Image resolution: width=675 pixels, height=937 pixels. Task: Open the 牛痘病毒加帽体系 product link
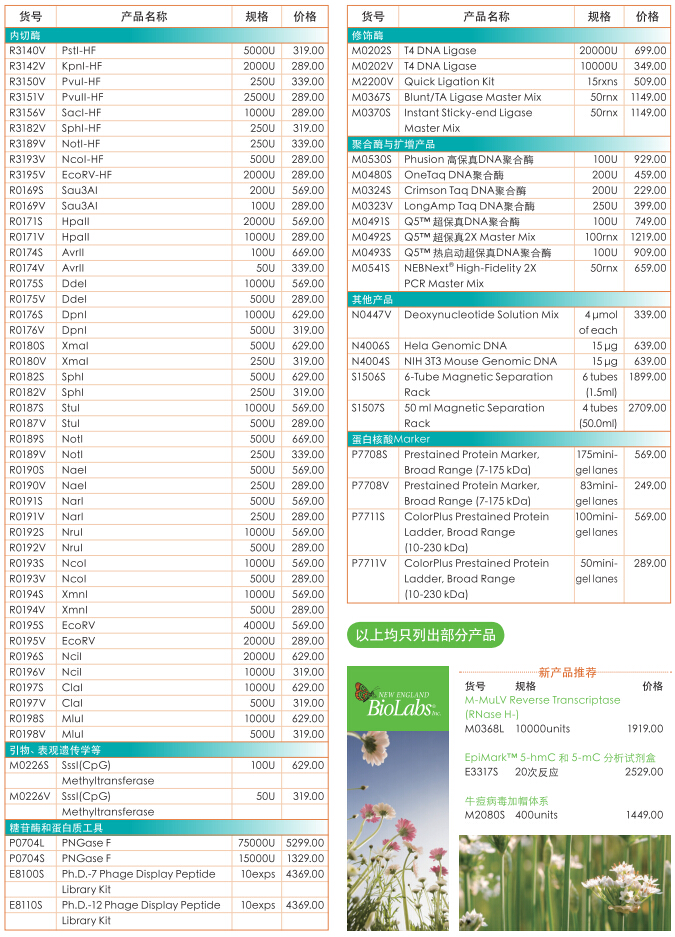point(507,801)
